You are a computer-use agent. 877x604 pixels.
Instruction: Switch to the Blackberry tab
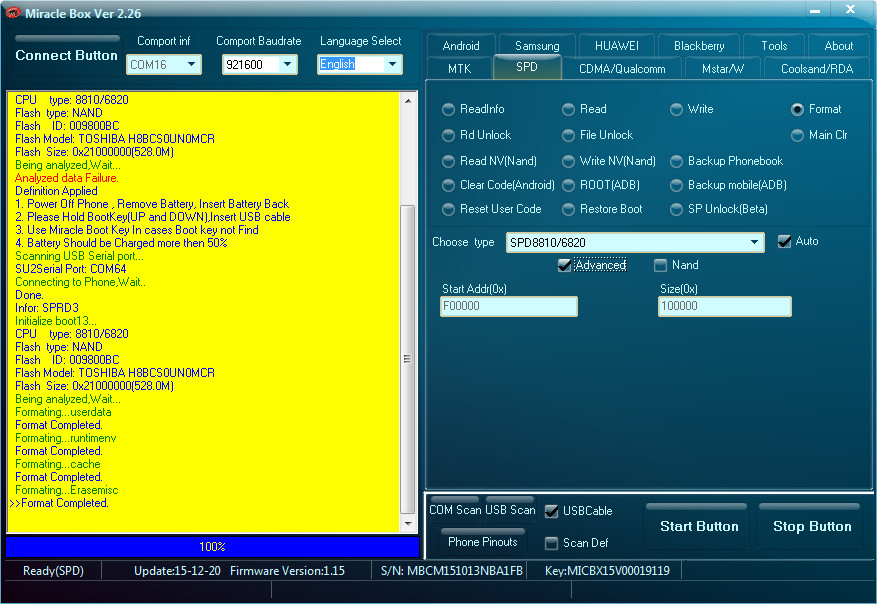pos(699,46)
